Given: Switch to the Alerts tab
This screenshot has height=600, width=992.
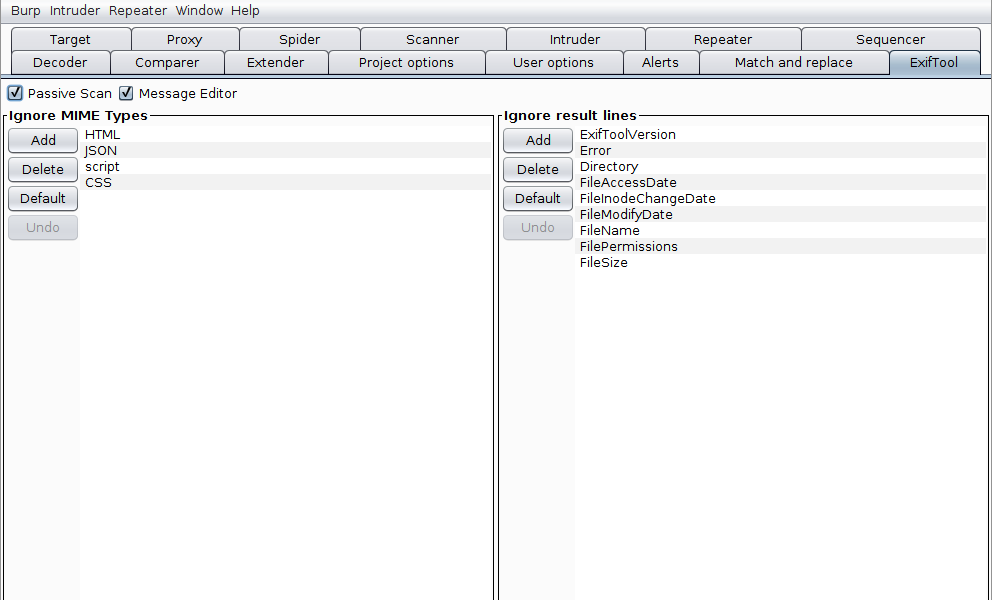Looking at the screenshot, I should click(x=660, y=63).
